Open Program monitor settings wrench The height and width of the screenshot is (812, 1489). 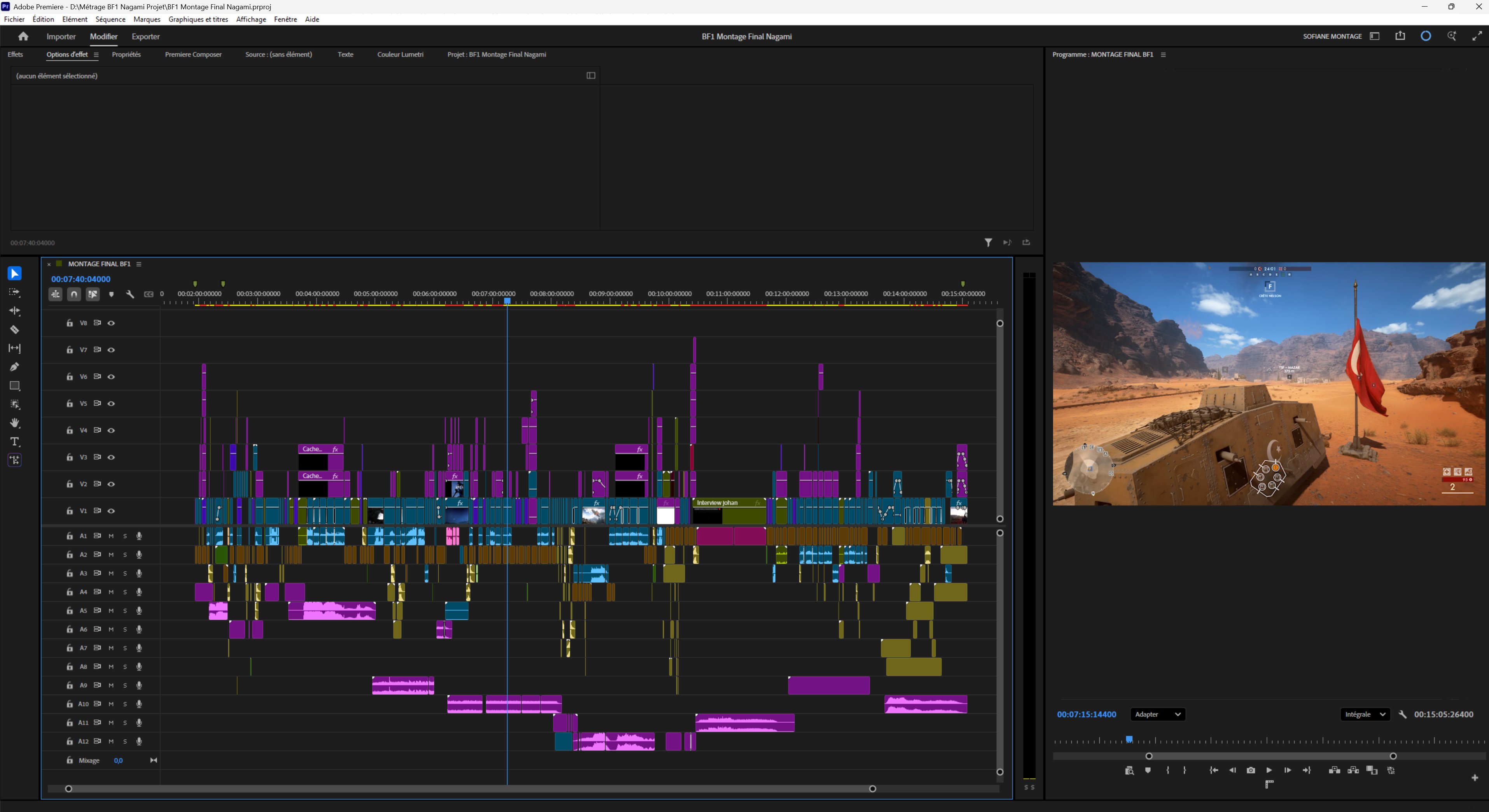coord(1402,714)
